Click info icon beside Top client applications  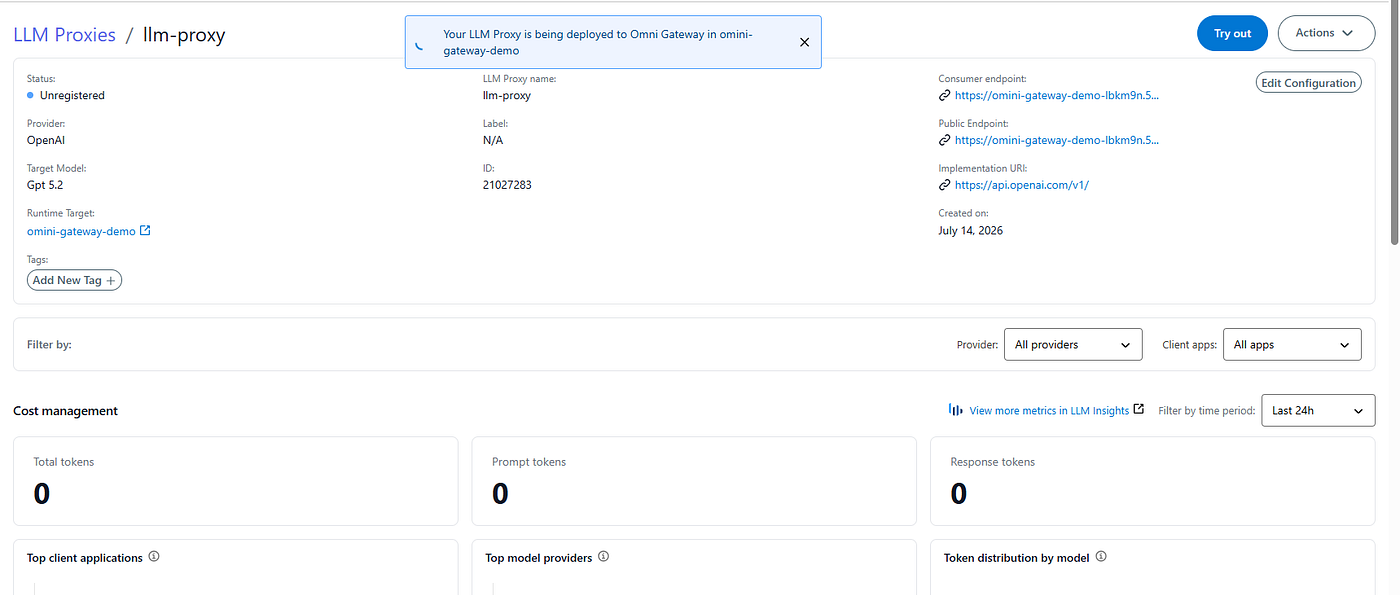pyautogui.click(x=154, y=557)
